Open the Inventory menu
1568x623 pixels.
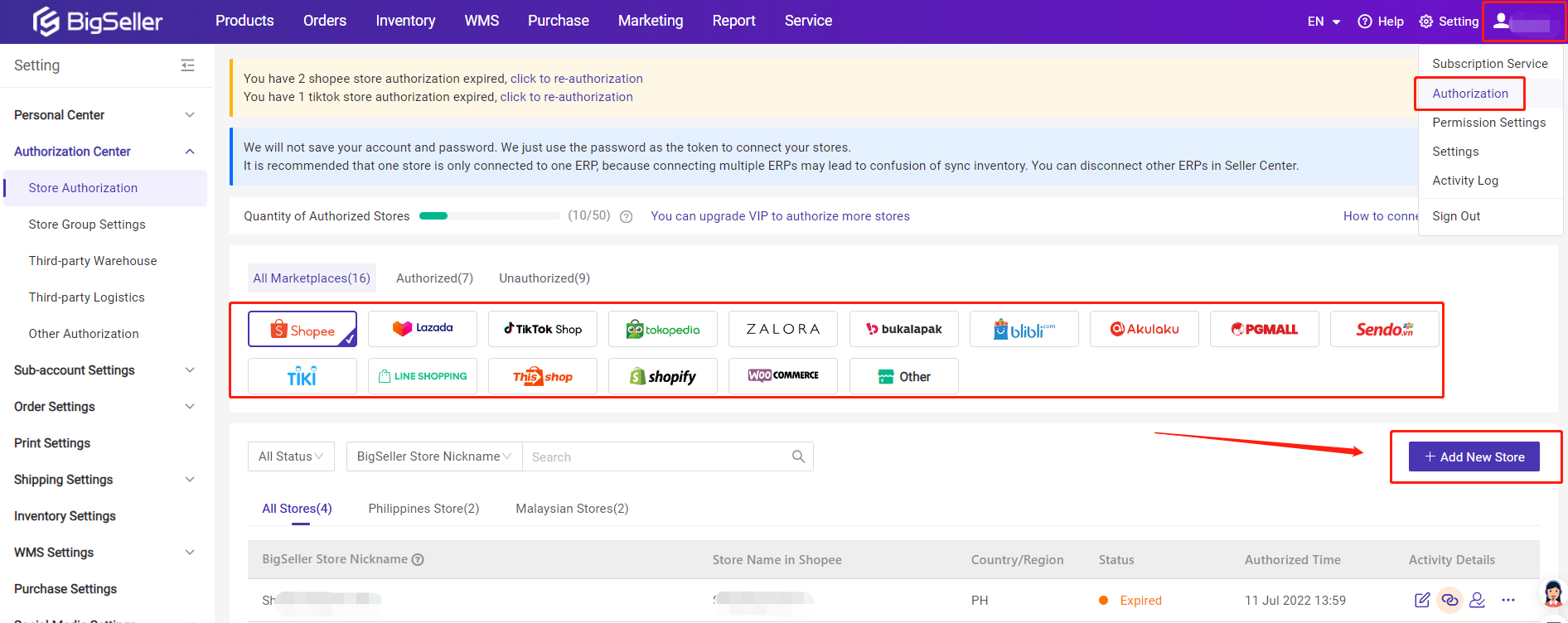(405, 21)
